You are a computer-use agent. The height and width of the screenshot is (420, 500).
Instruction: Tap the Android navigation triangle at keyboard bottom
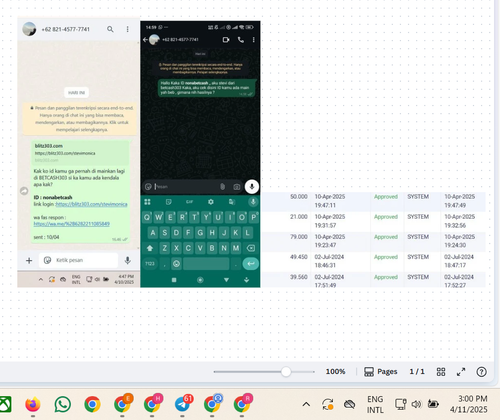[x=226, y=280]
